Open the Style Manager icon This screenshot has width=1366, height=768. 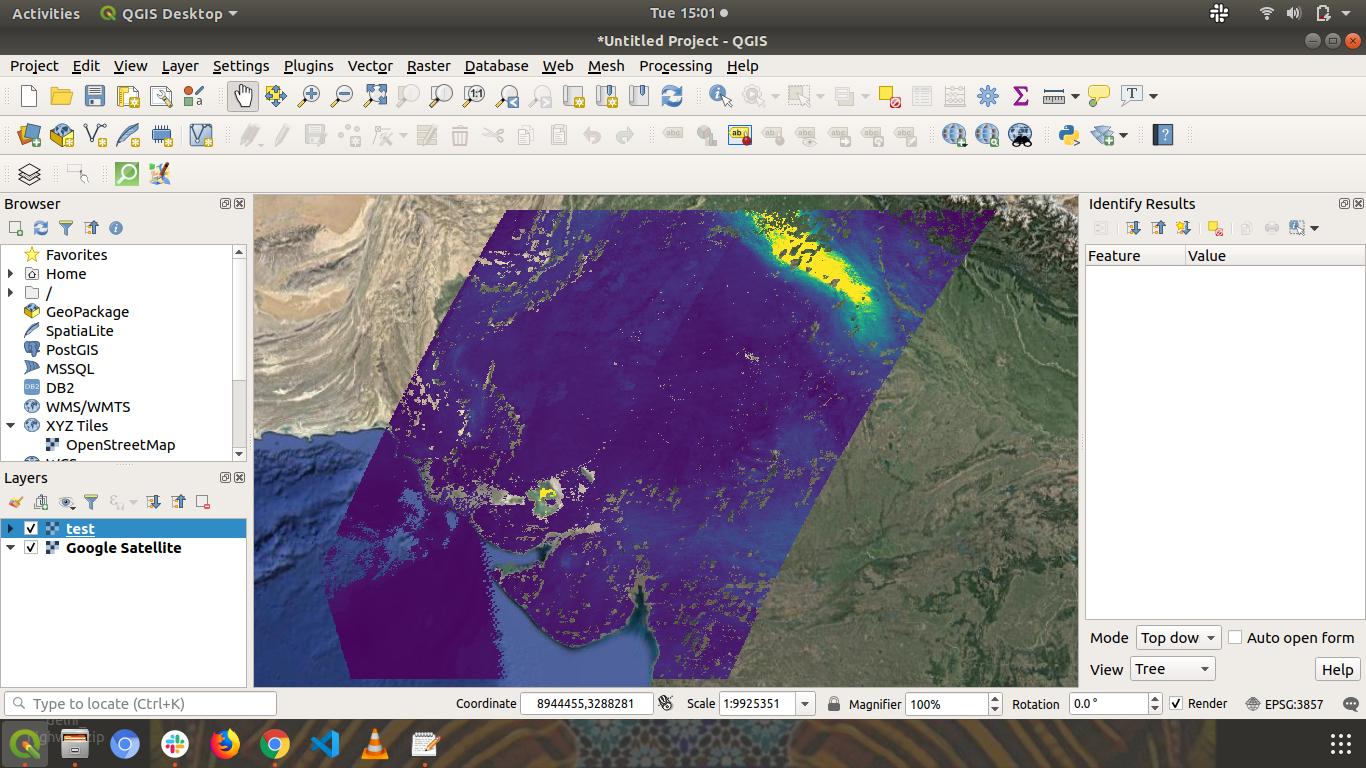point(194,96)
